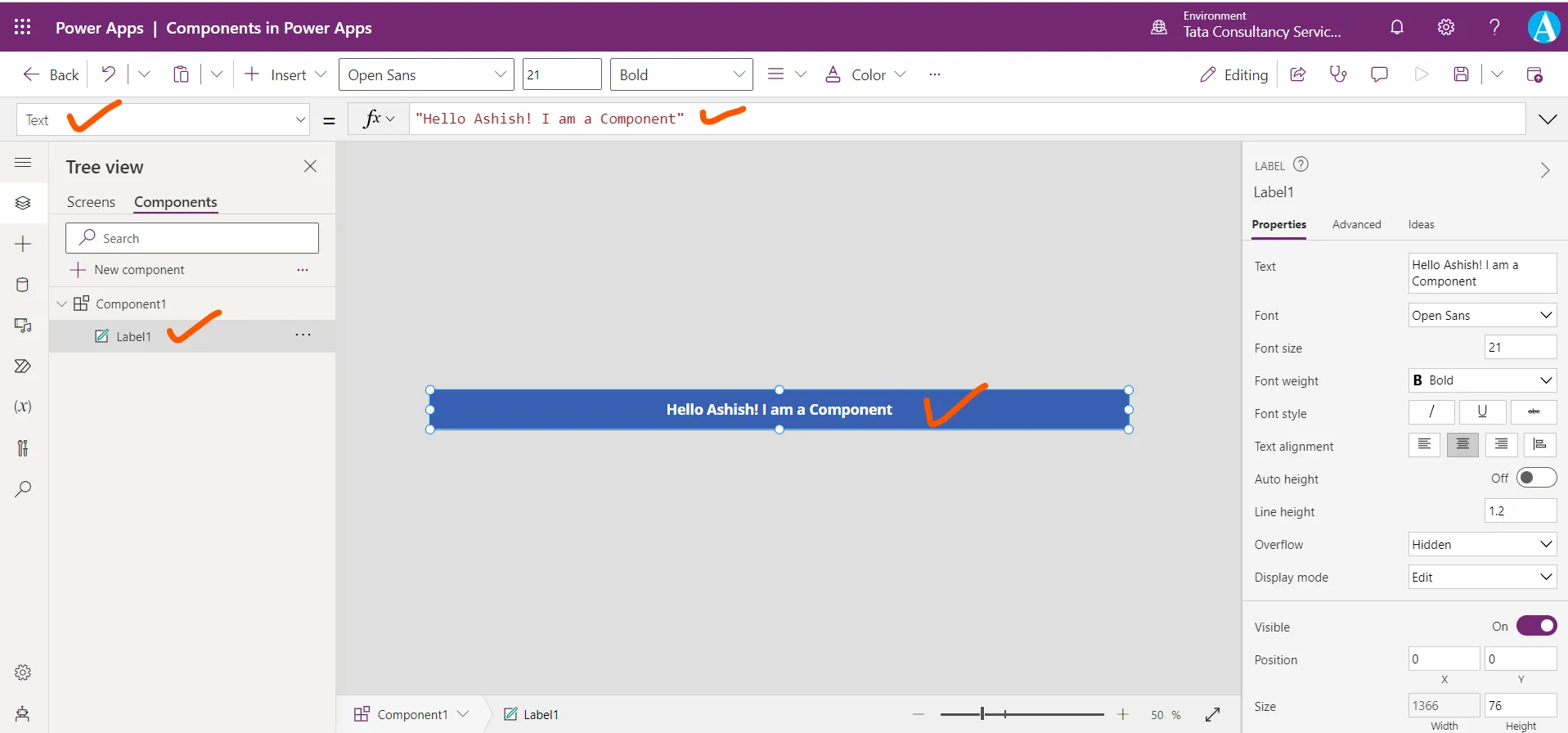
Task: Open the Label1 more options ellipsis
Action: coord(303,335)
